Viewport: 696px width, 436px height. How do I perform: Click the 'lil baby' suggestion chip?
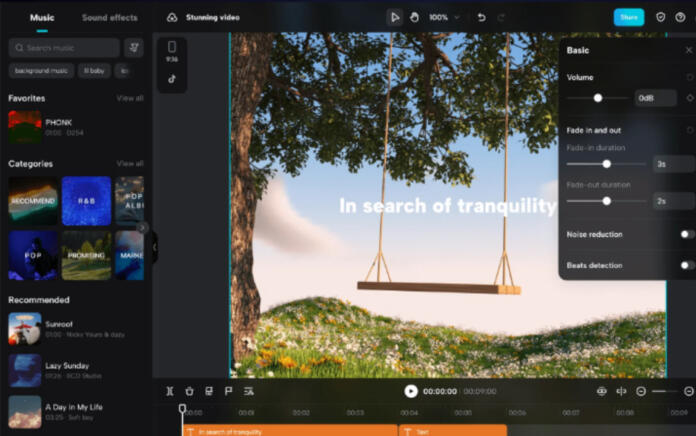(x=94, y=71)
